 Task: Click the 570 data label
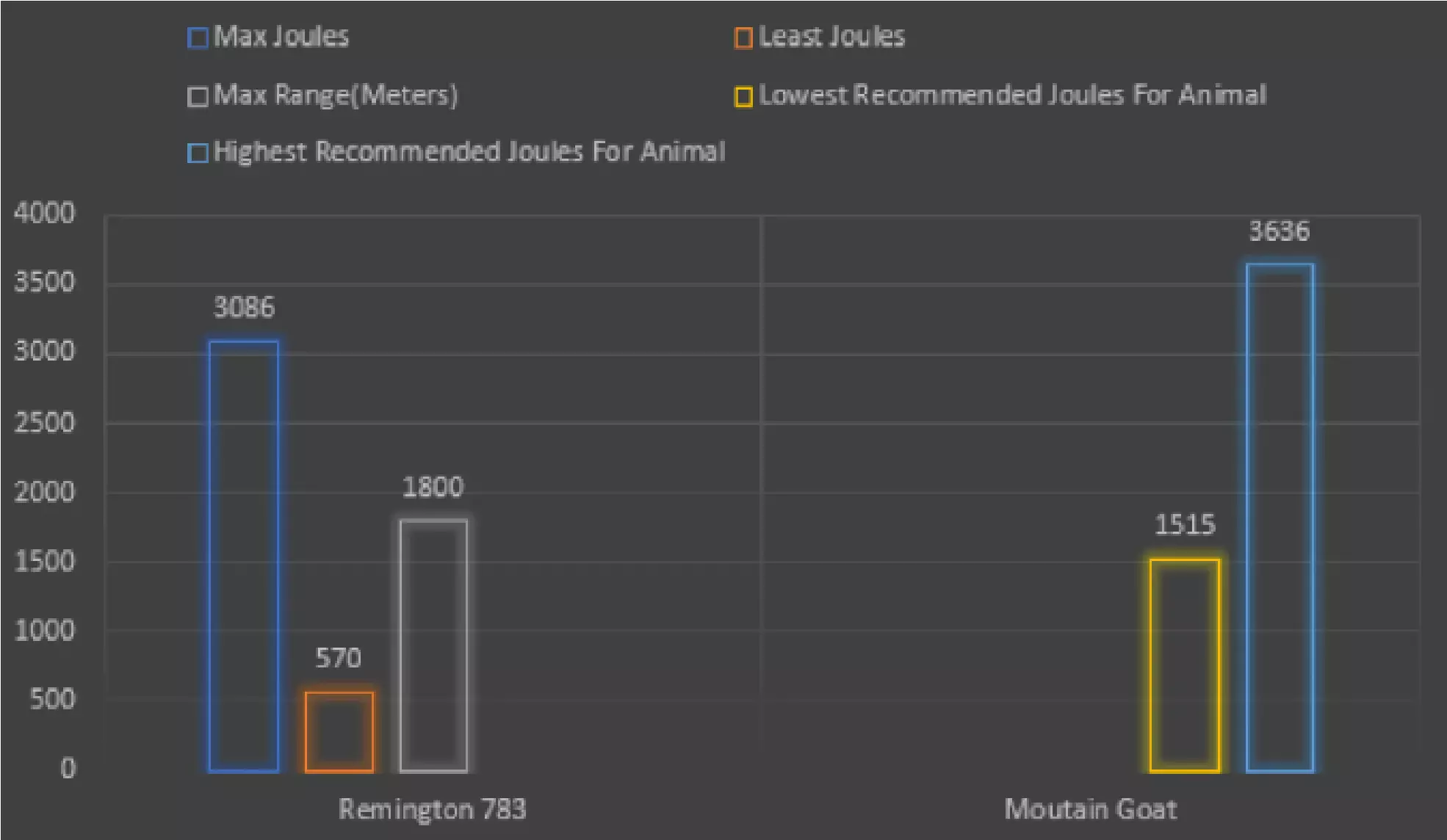coord(338,658)
